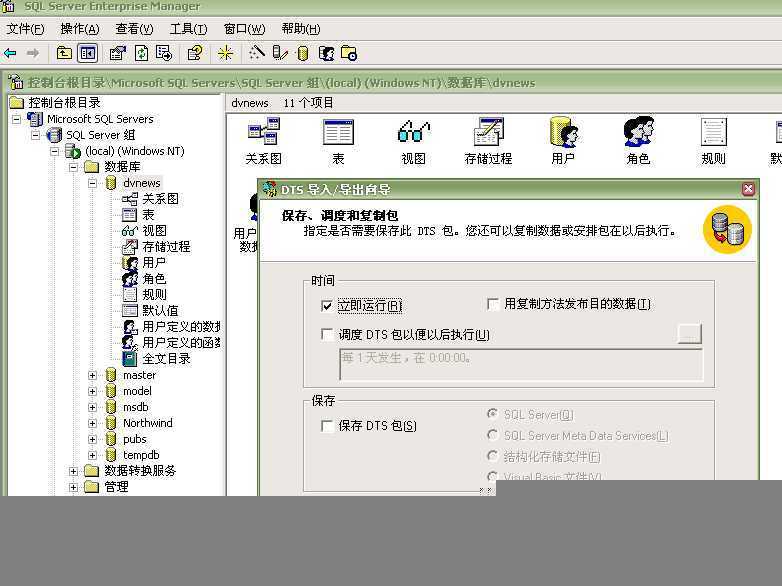Collapse the Microsoft SQL Servers node
Screen dimensions: 782x586
point(16,119)
